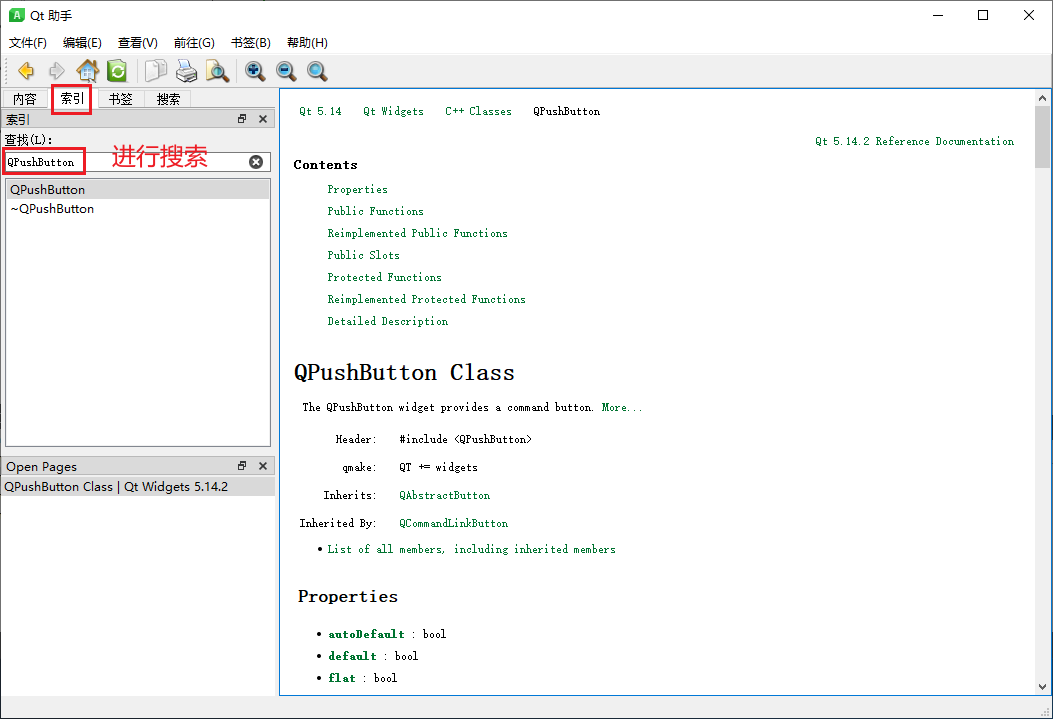This screenshot has width=1053, height=719.
Task: Open the QCommandLinkButton inherited-by link
Action: pos(453,523)
